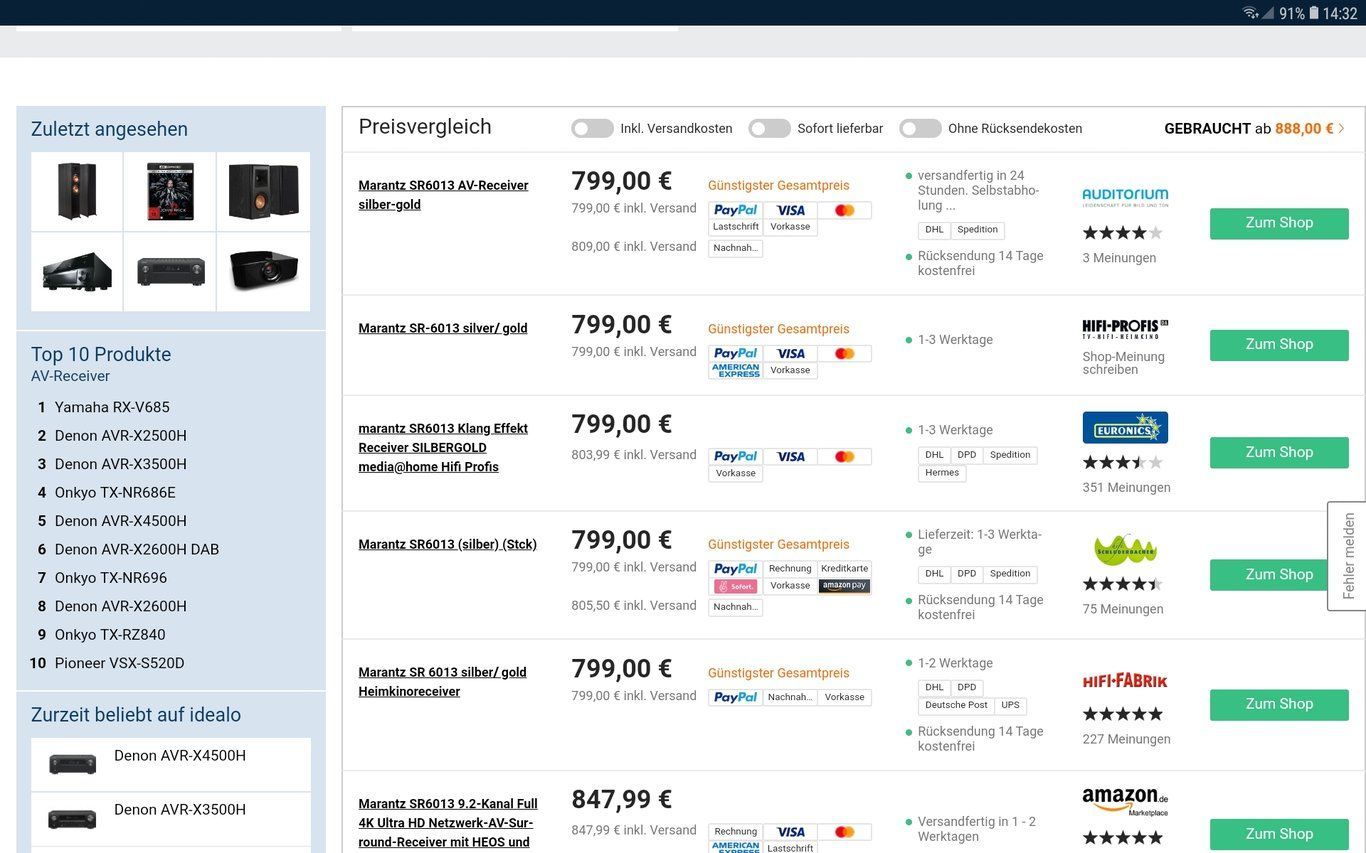Open marantz SR6013 Klang Effekt Receiver link
This screenshot has width=1366, height=853.
pos(443,447)
